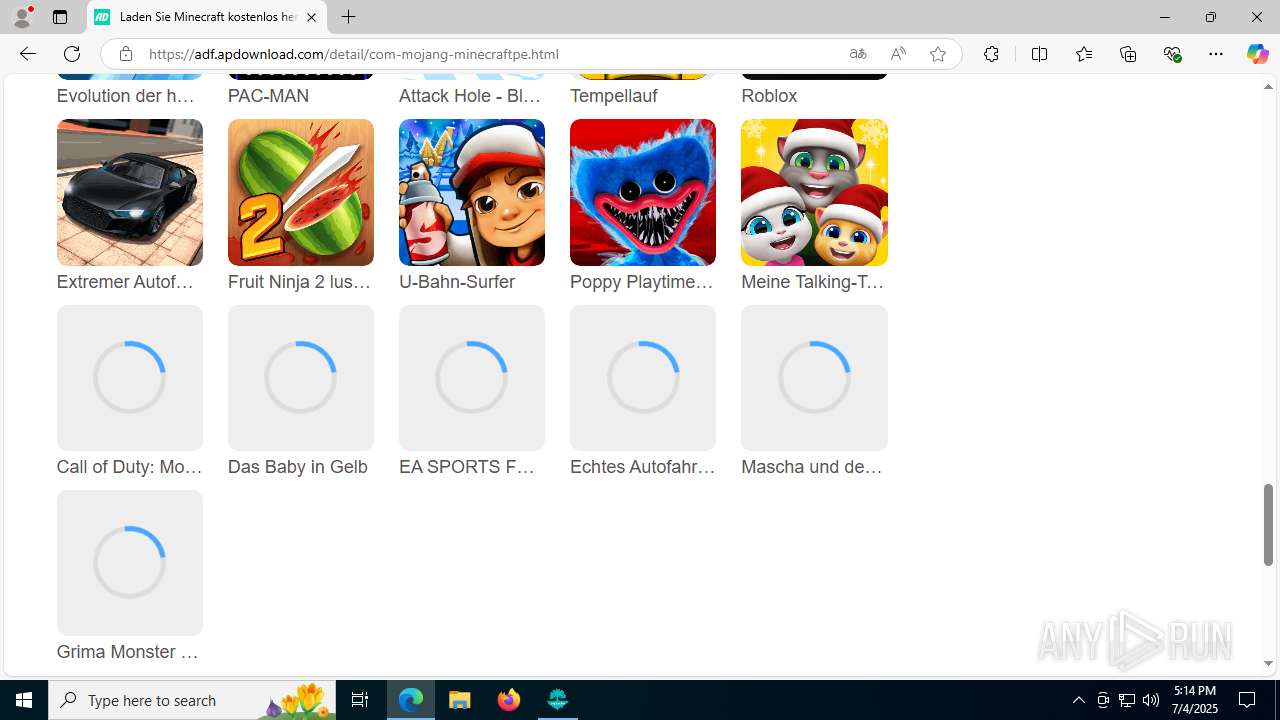
Task: Open the volume control
Action: coord(1151,700)
